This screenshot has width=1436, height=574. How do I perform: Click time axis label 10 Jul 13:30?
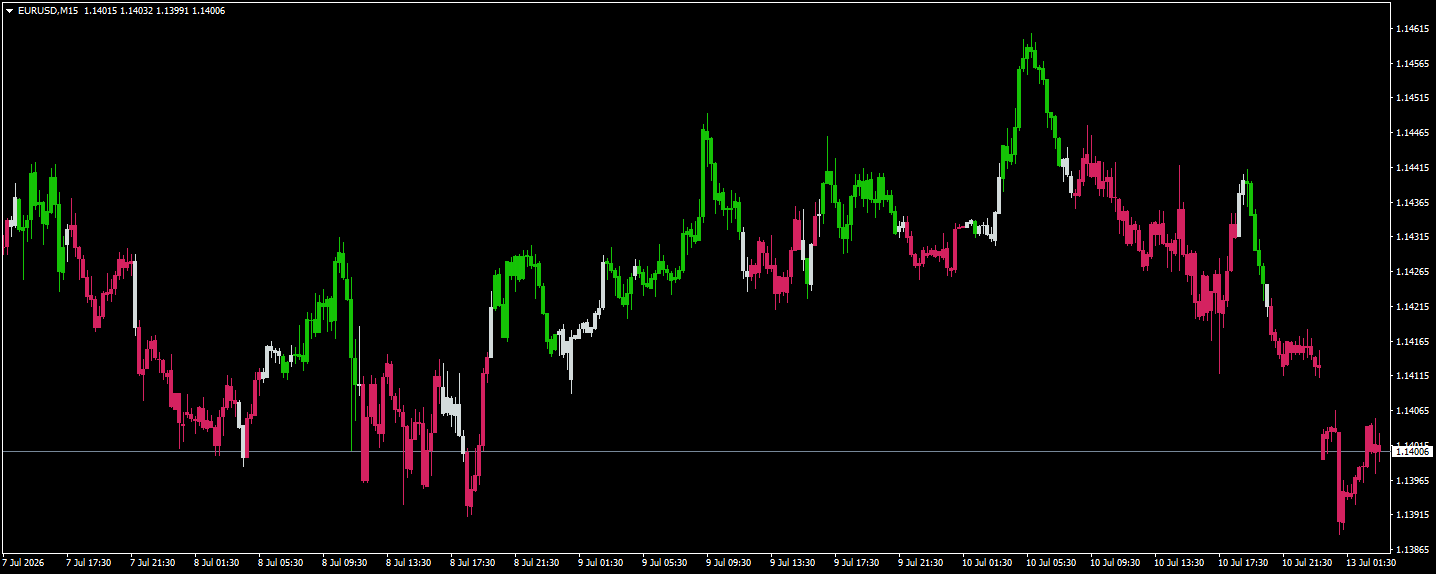point(1180,563)
